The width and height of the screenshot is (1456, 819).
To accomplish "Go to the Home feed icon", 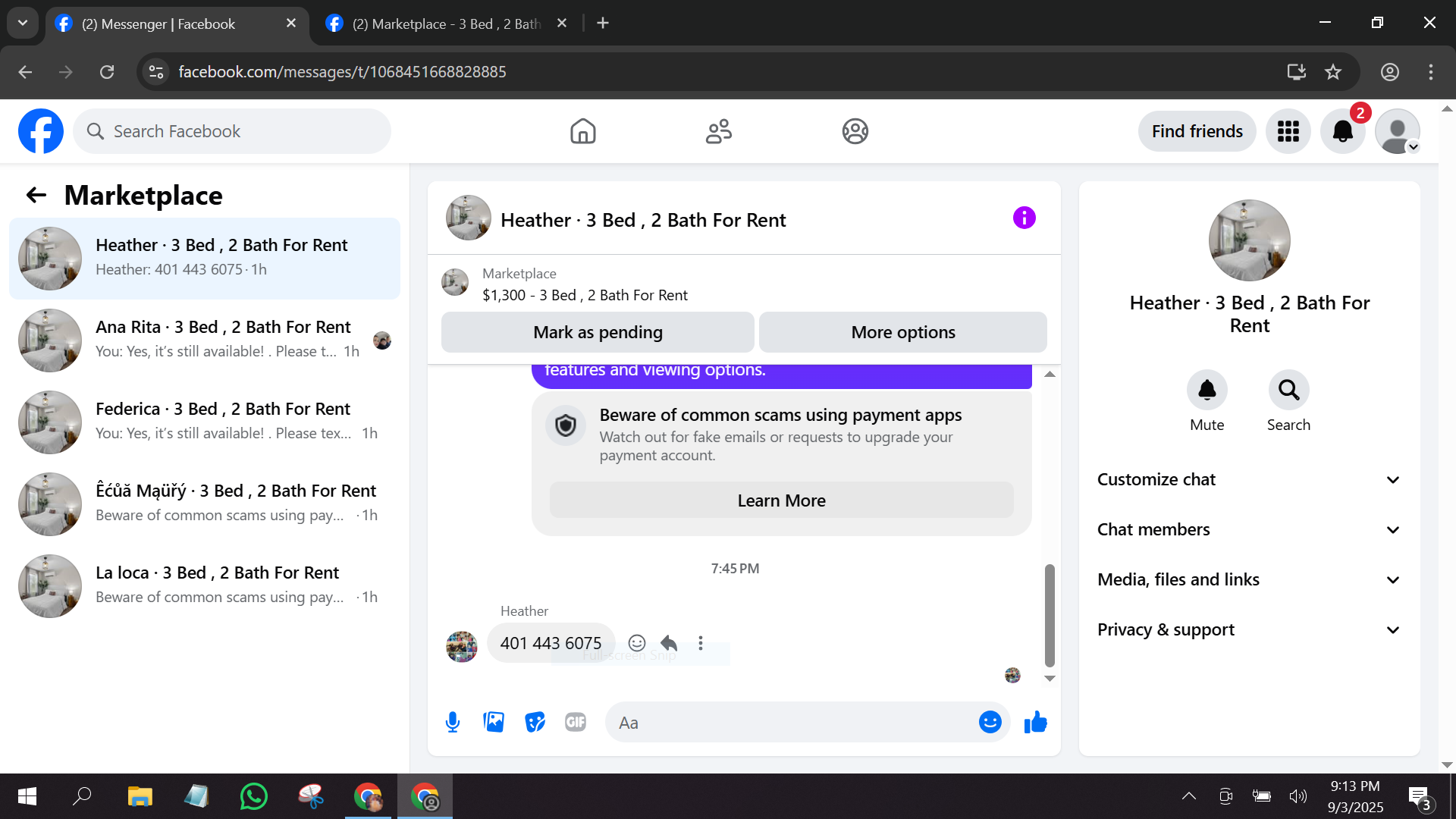I will (x=582, y=131).
